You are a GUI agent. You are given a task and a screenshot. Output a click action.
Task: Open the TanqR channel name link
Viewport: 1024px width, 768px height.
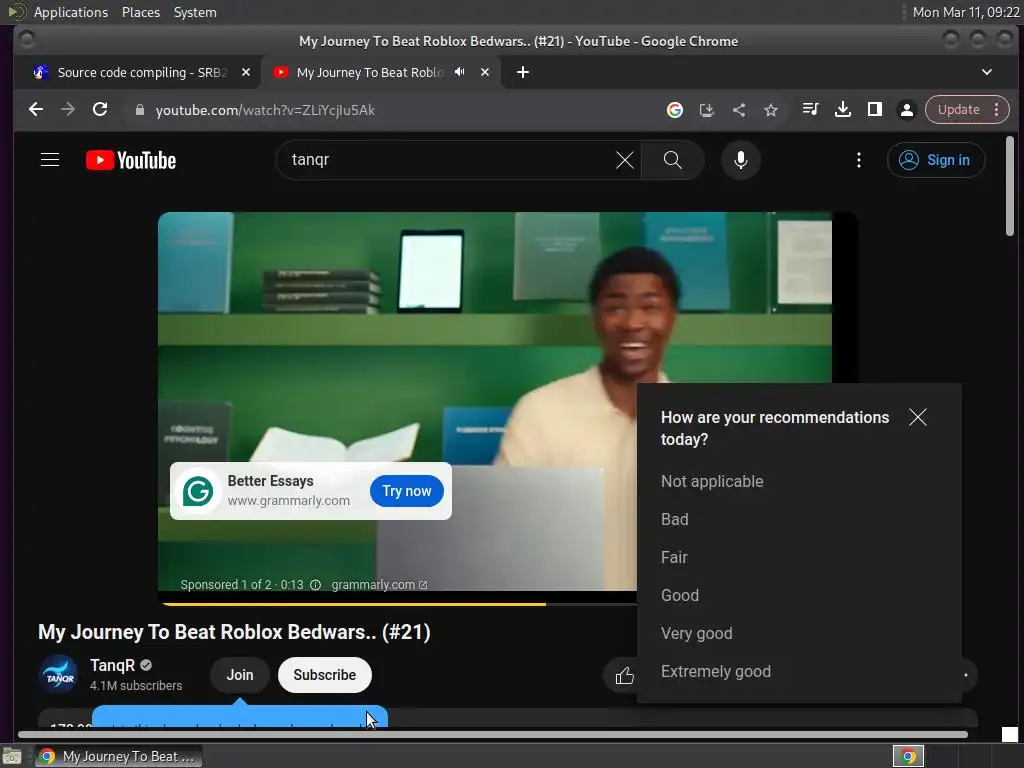pos(112,665)
